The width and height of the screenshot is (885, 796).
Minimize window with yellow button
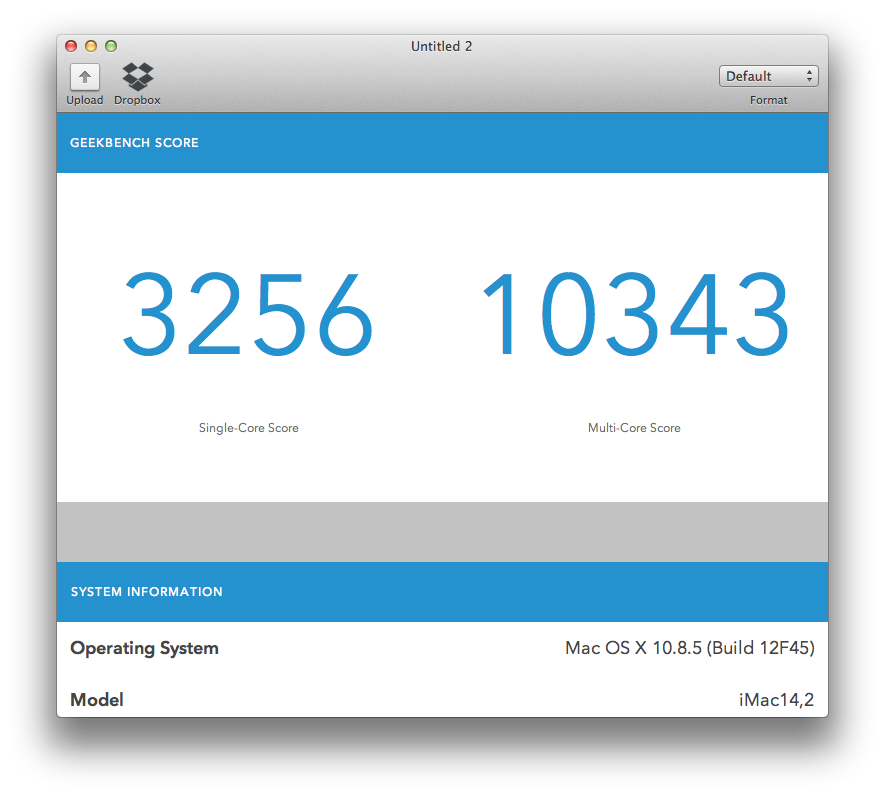(x=91, y=46)
